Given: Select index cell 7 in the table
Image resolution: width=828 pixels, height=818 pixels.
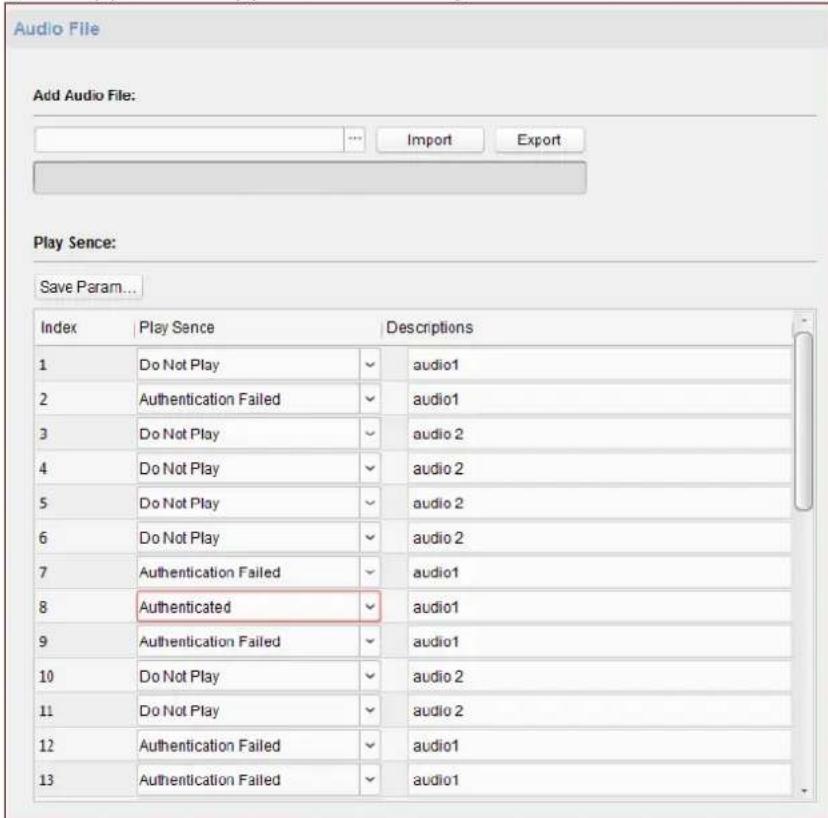Looking at the screenshot, I should [85, 572].
